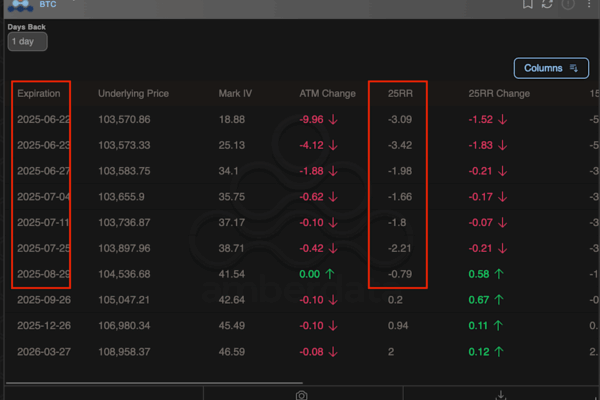
Task: Click the horizontal table scrollbar
Action: coord(154,382)
